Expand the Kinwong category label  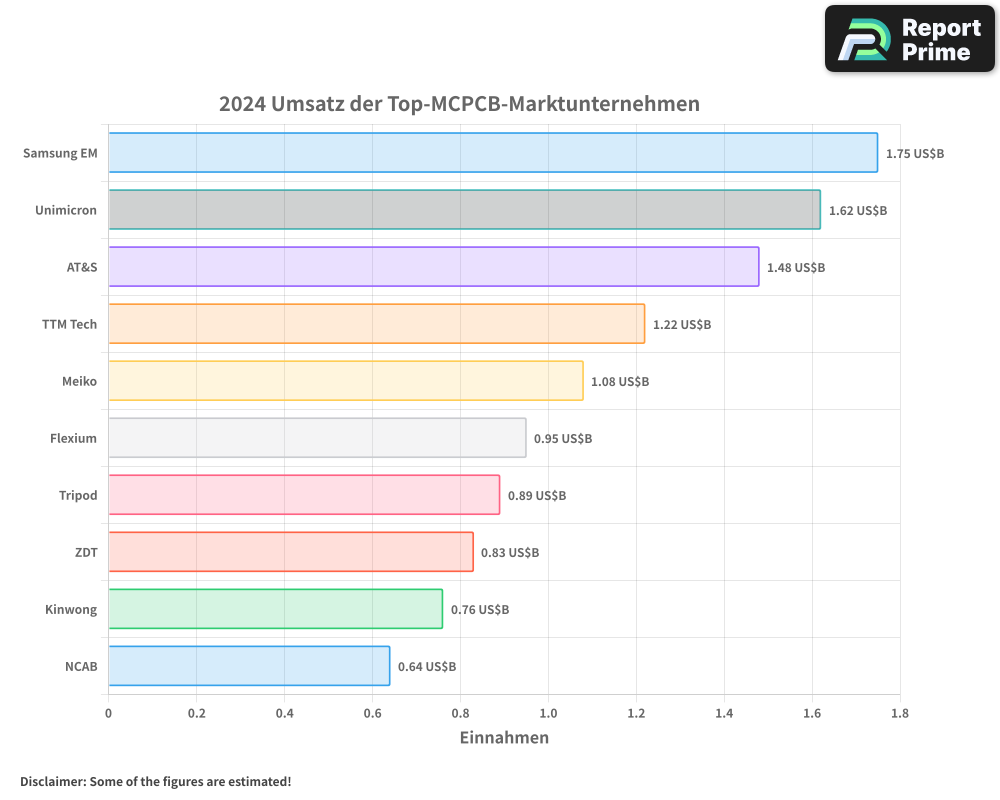point(71,609)
